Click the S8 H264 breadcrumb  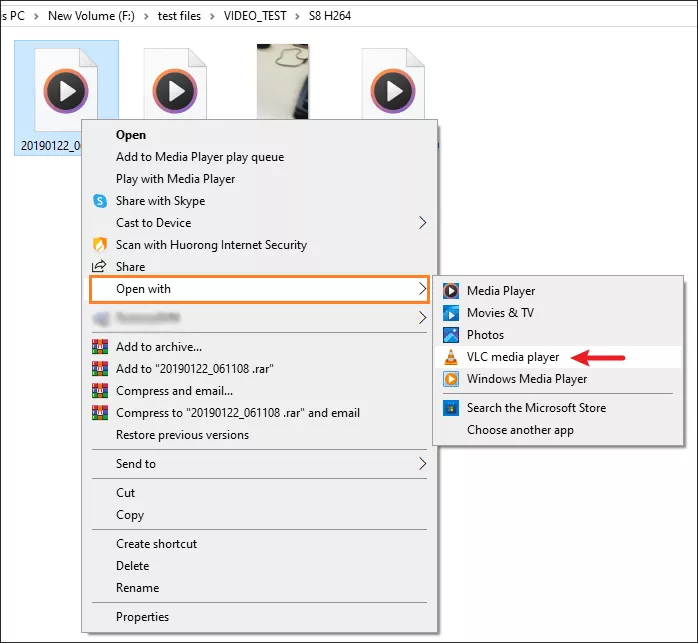coord(330,16)
